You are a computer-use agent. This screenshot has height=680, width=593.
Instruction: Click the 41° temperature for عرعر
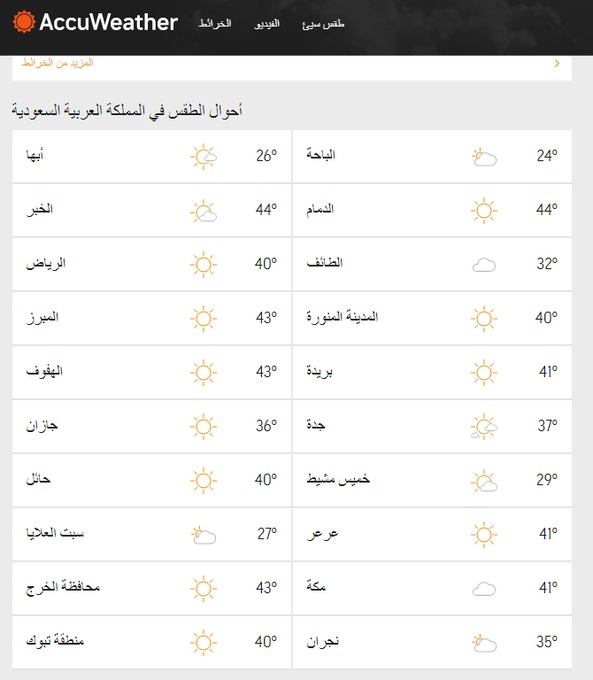548,533
